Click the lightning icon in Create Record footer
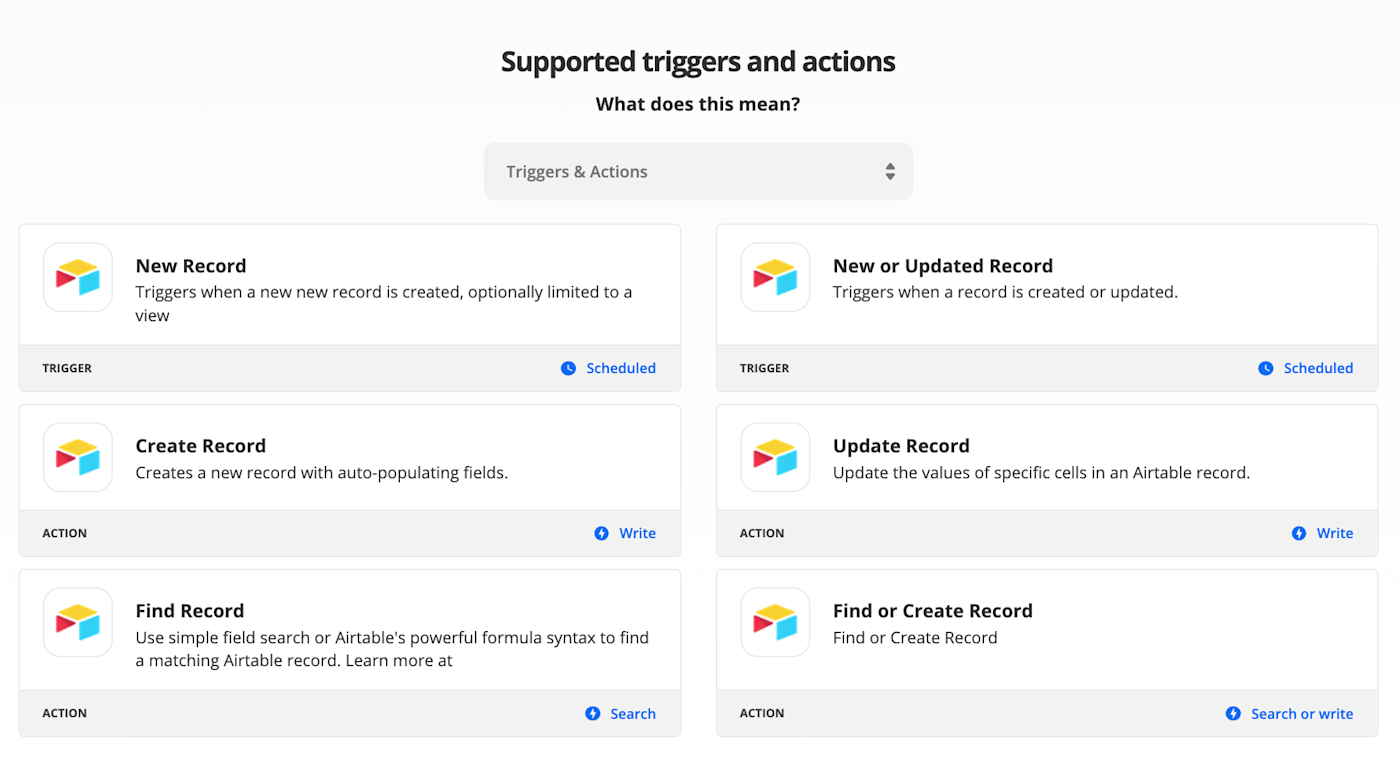Image resolution: width=1400 pixels, height=770 pixels. pos(601,533)
